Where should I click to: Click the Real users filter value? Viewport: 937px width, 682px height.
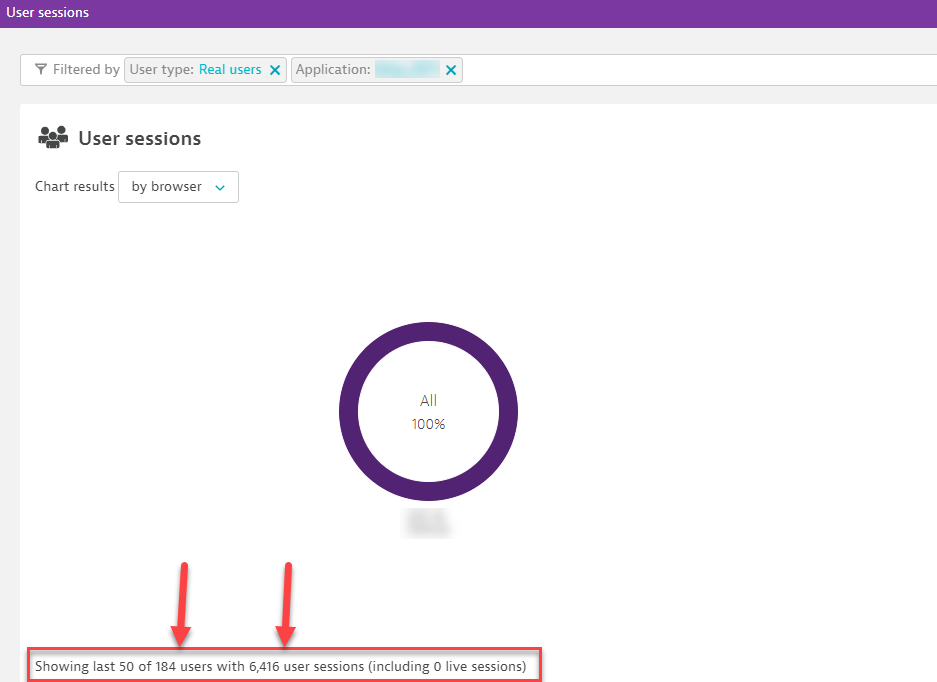point(230,70)
